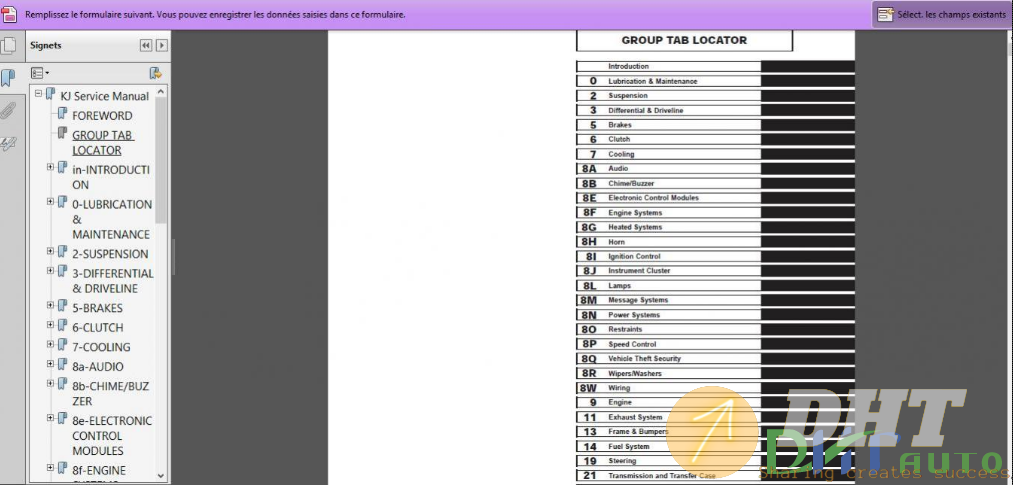
Task: Click the bookmarks scrollbar up arrow
Action: click(x=162, y=91)
